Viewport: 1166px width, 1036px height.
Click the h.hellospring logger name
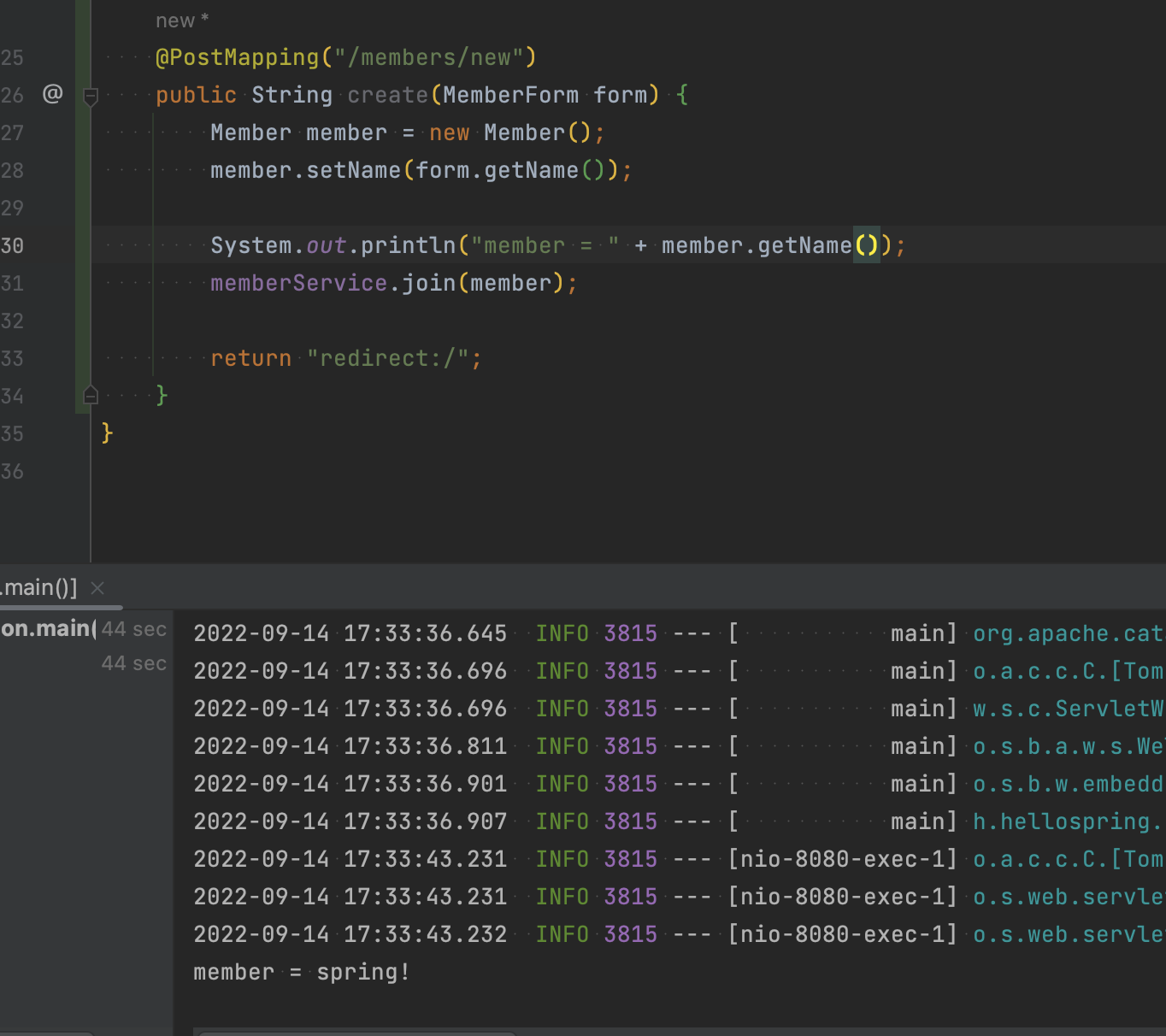coord(1069,821)
